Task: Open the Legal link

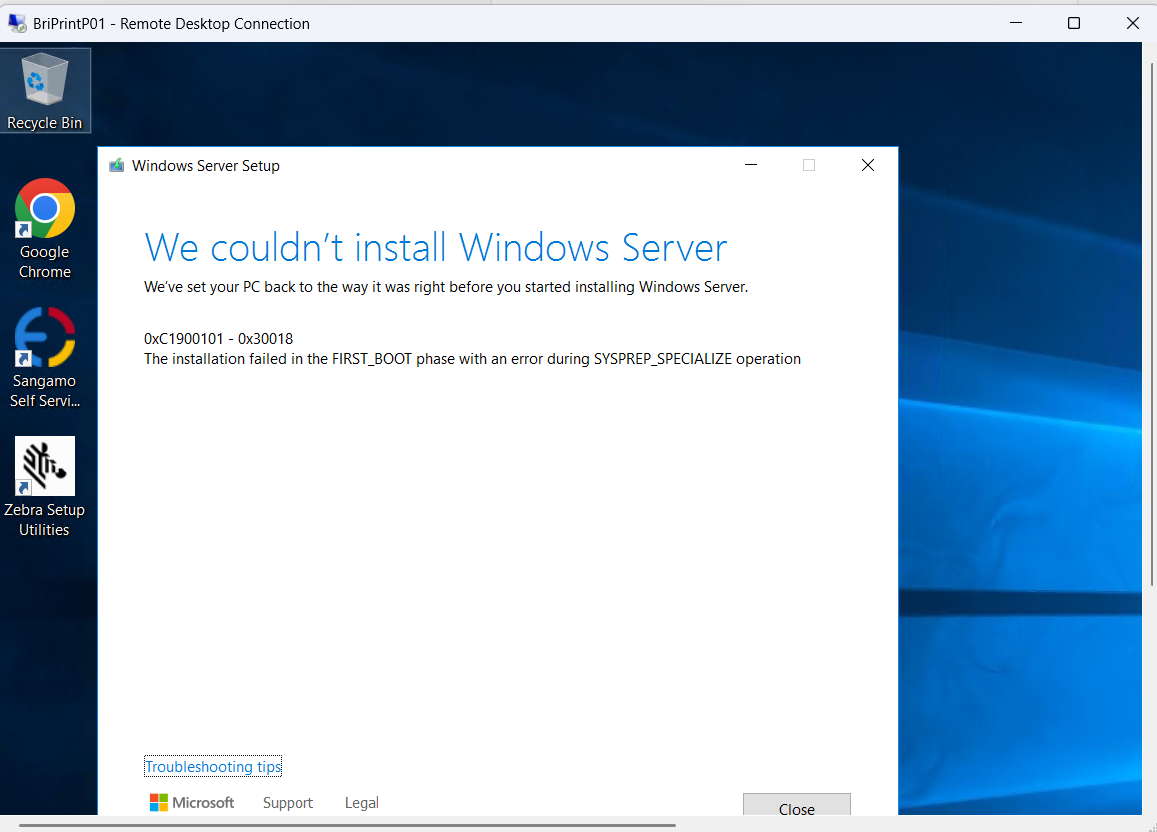Action: coord(362,802)
